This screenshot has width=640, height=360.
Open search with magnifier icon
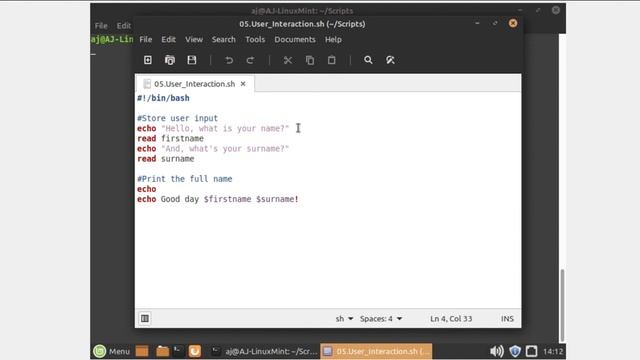click(x=368, y=60)
